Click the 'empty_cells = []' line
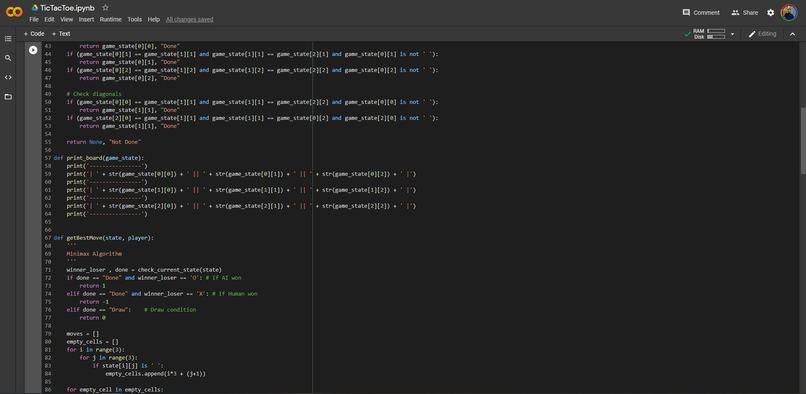The height and width of the screenshot is (394, 806). (93, 342)
